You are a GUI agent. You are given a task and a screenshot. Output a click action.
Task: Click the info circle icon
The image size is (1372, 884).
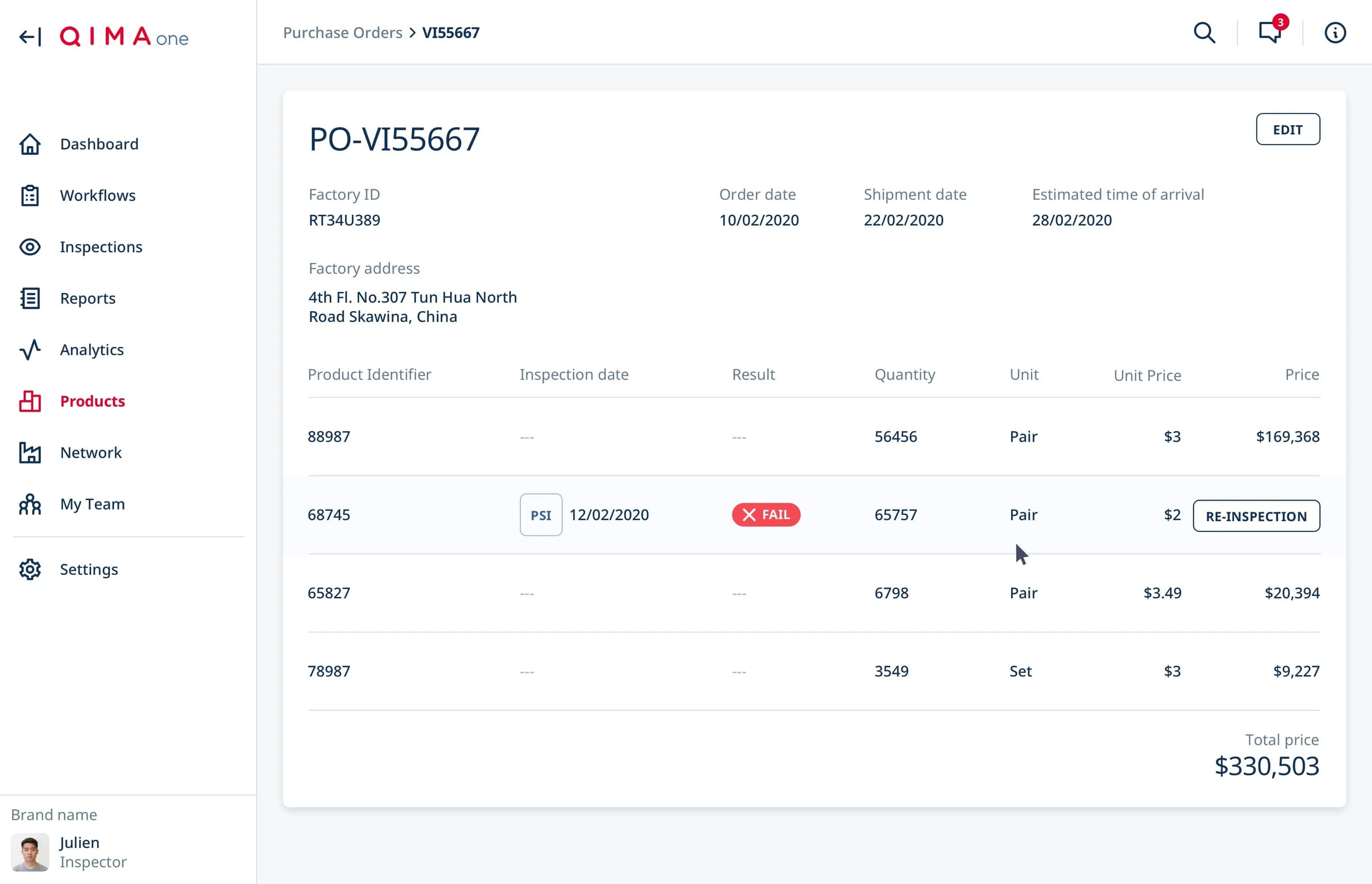1334,33
